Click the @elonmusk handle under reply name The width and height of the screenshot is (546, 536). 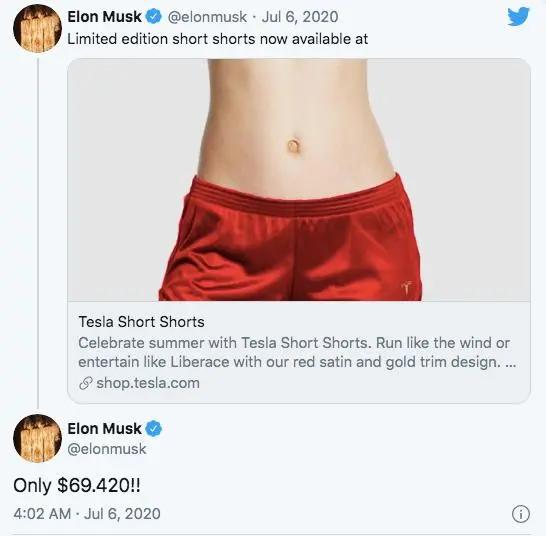[x=107, y=449]
